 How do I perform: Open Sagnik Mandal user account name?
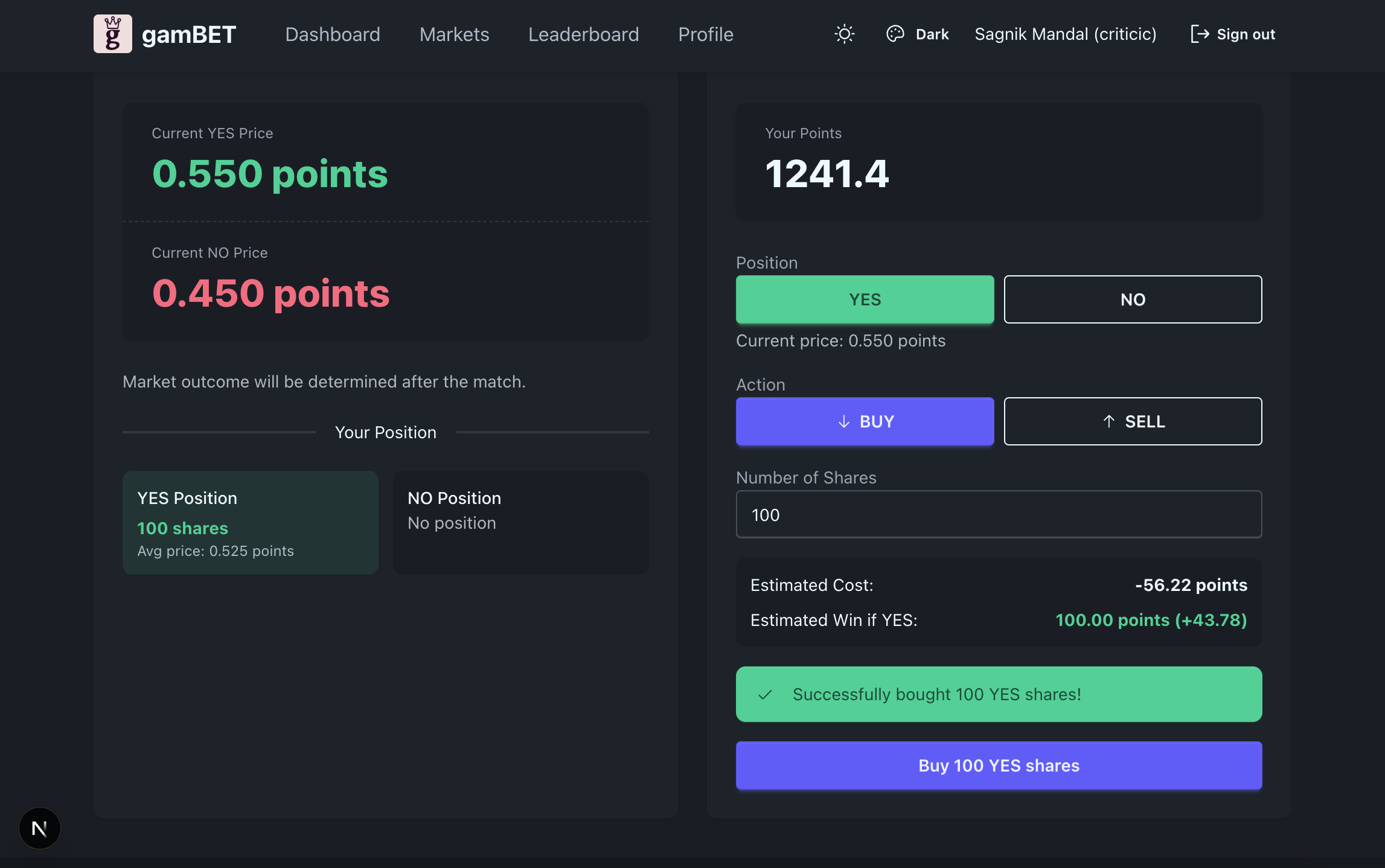point(1065,34)
